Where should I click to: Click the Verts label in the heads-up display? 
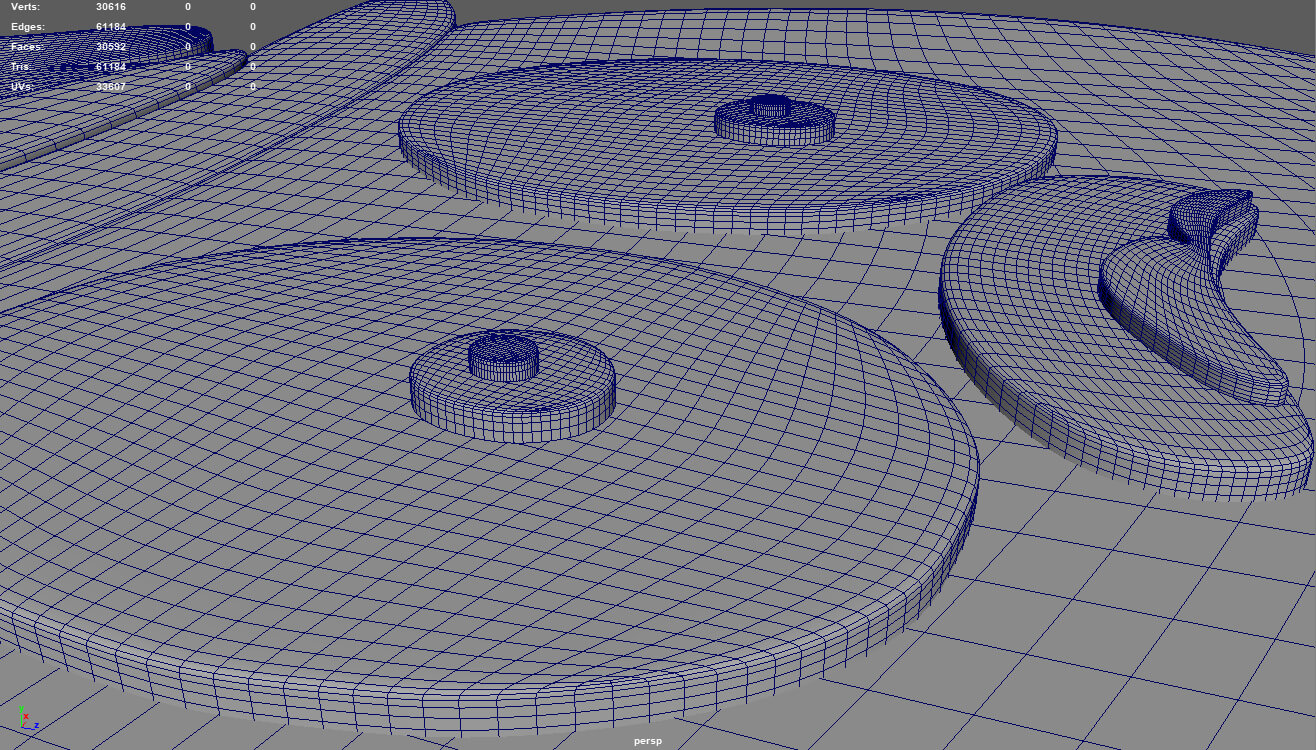tap(25, 7)
